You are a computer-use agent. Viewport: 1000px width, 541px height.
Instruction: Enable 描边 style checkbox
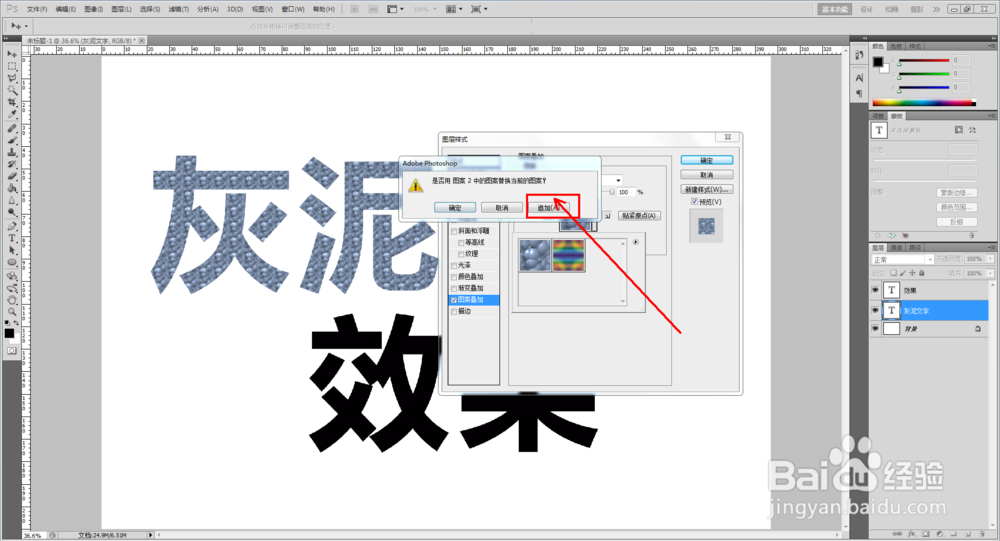[x=454, y=311]
